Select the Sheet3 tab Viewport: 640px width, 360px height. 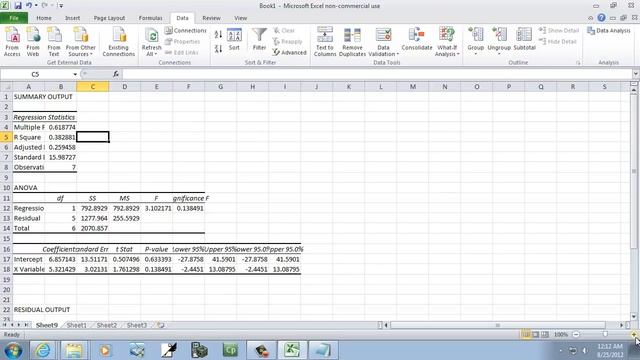click(x=136, y=325)
